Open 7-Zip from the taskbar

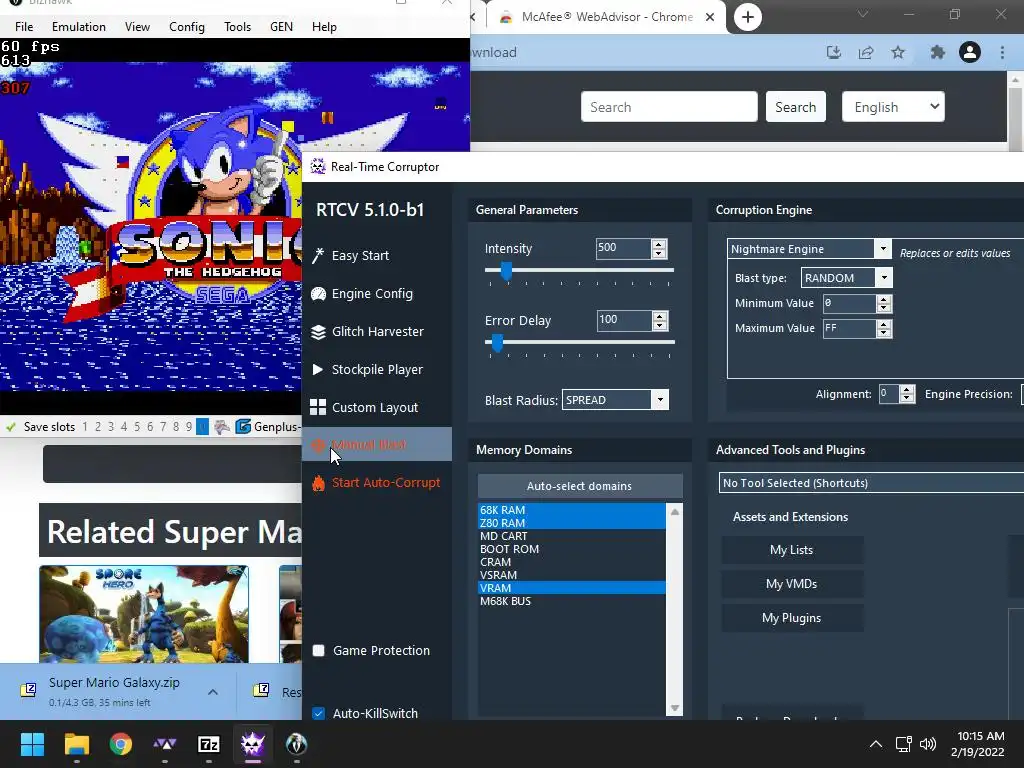[209, 744]
